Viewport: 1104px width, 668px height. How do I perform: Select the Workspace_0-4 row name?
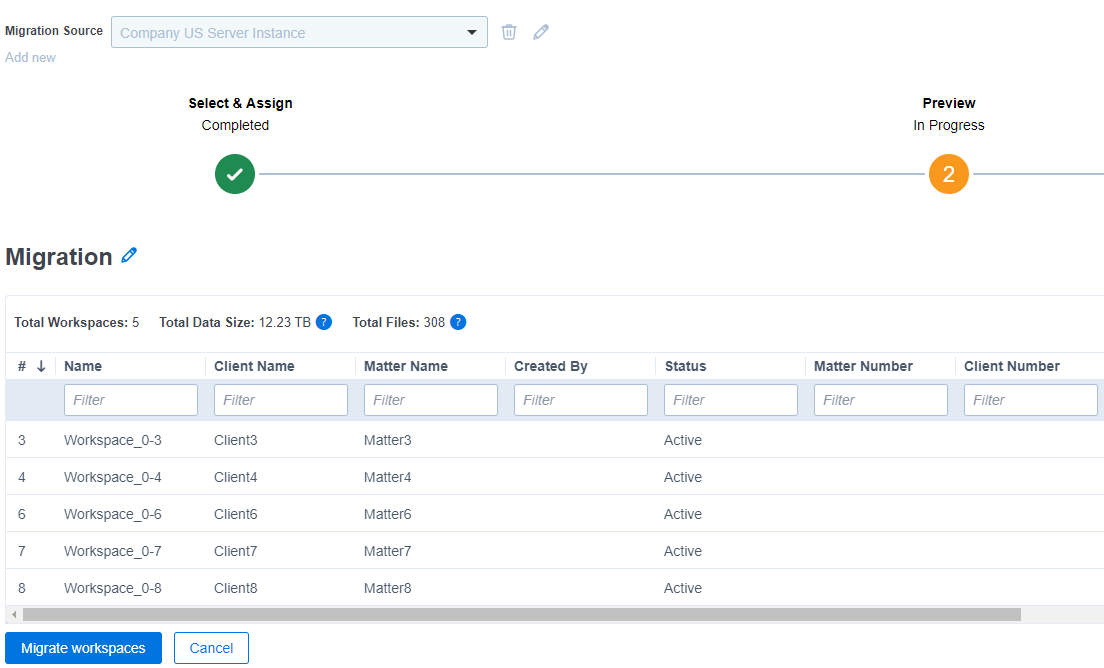(x=113, y=477)
